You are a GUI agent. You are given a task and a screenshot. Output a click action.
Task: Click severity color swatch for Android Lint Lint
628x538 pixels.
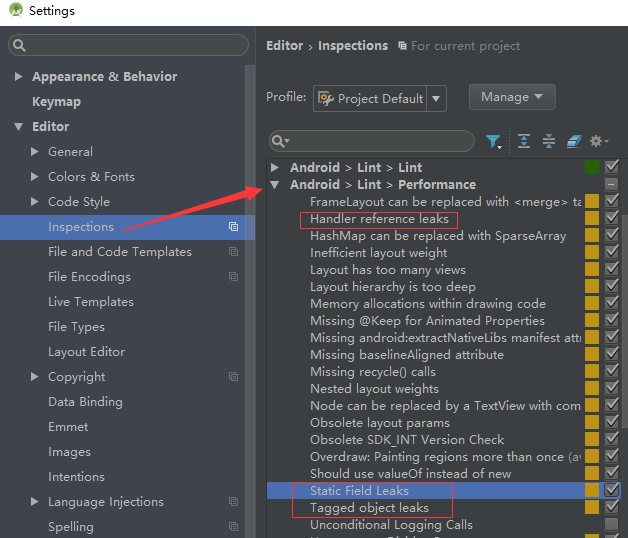click(x=592, y=167)
